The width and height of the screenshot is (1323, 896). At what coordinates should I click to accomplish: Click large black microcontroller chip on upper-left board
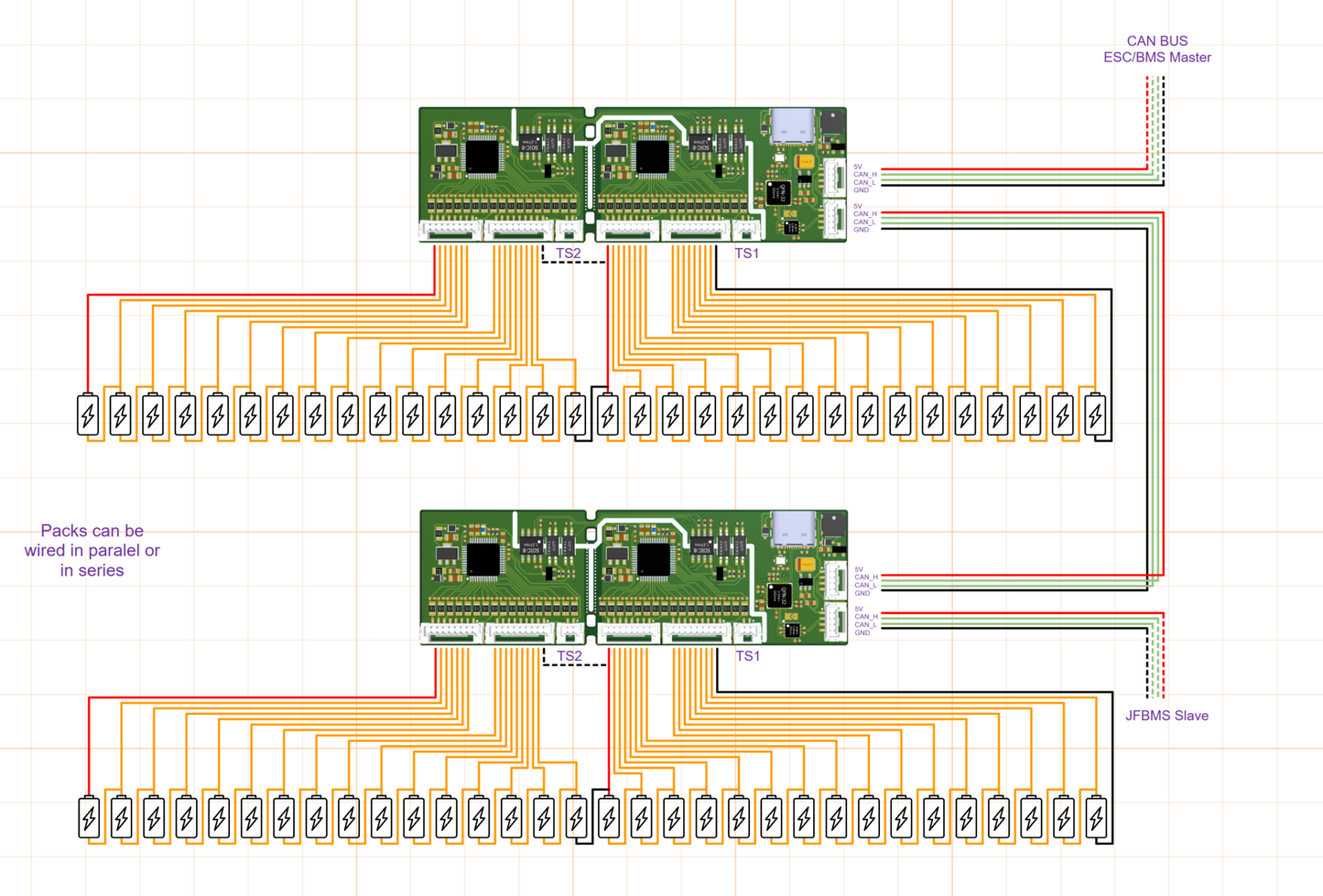point(483,157)
